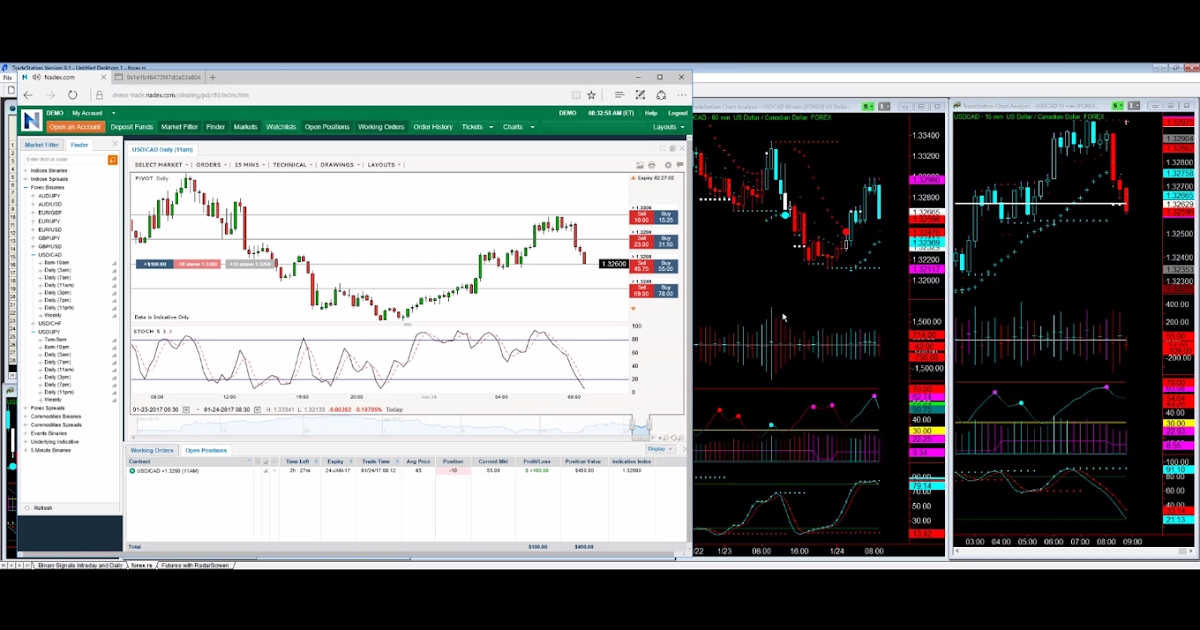1200x630 pixels.
Task: Click the browser refresh icon
Action: click(73, 95)
